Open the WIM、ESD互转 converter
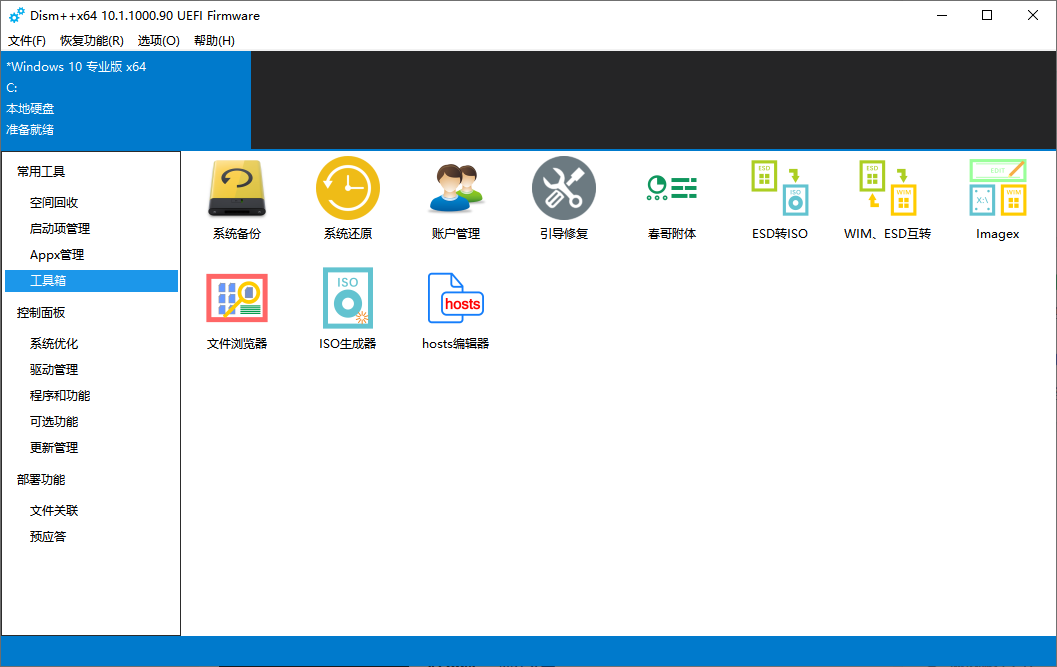Screen dimensions: 1057x667 [x=887, y=200]
